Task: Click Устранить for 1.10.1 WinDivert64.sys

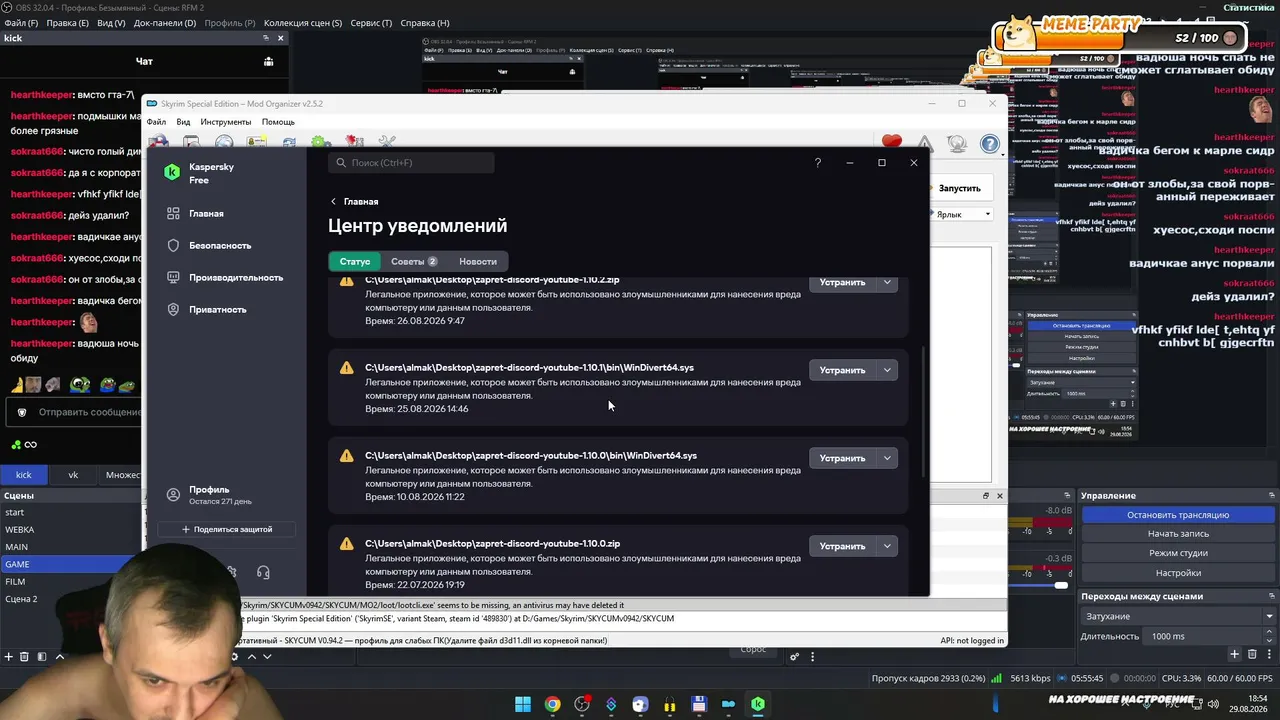Action: pyautogui.click(x=842, y=370)
